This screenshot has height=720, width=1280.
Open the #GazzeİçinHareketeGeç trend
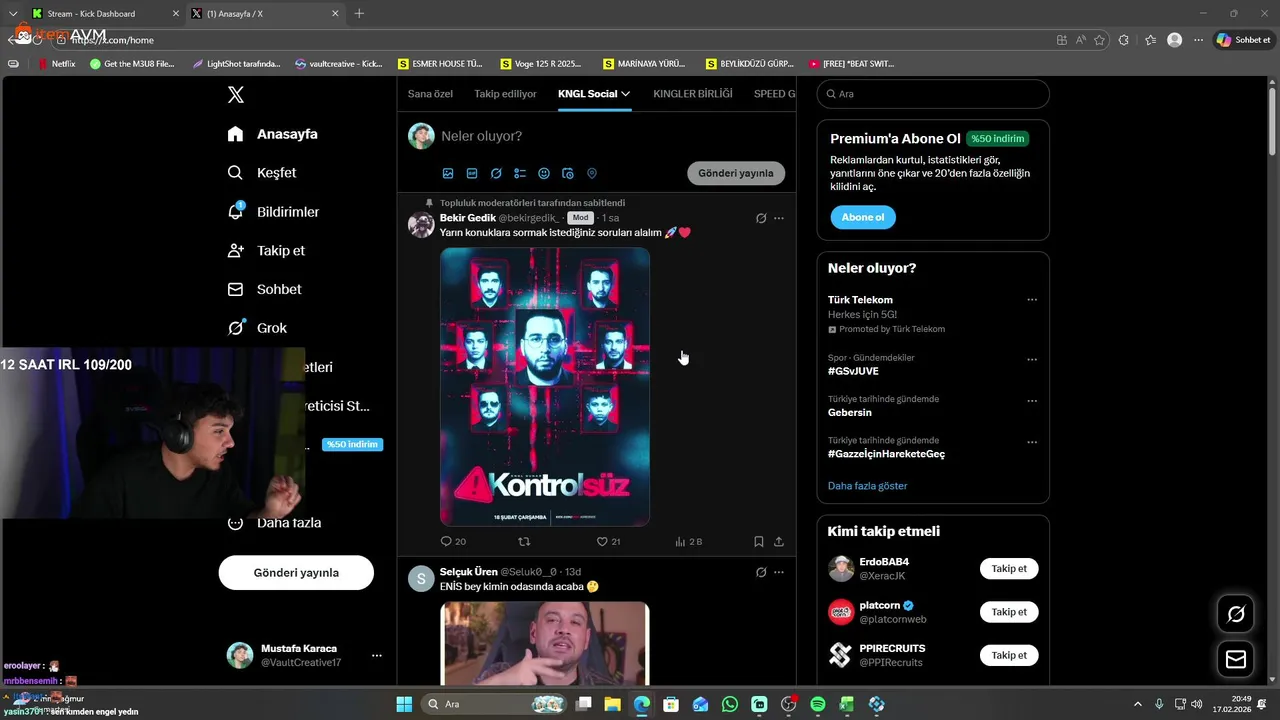coord(886,454)
